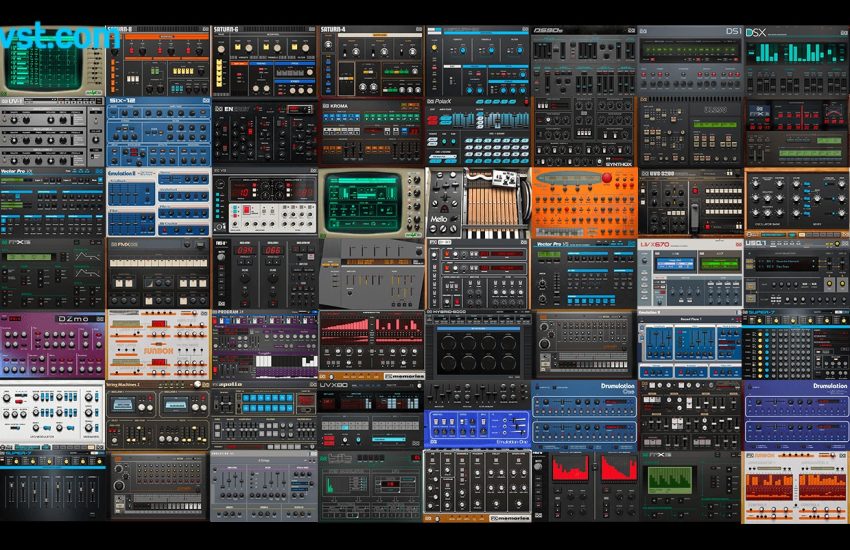Open the red bar-graph synth above memories logo
The image size is (850, 550).
[371, 345]
